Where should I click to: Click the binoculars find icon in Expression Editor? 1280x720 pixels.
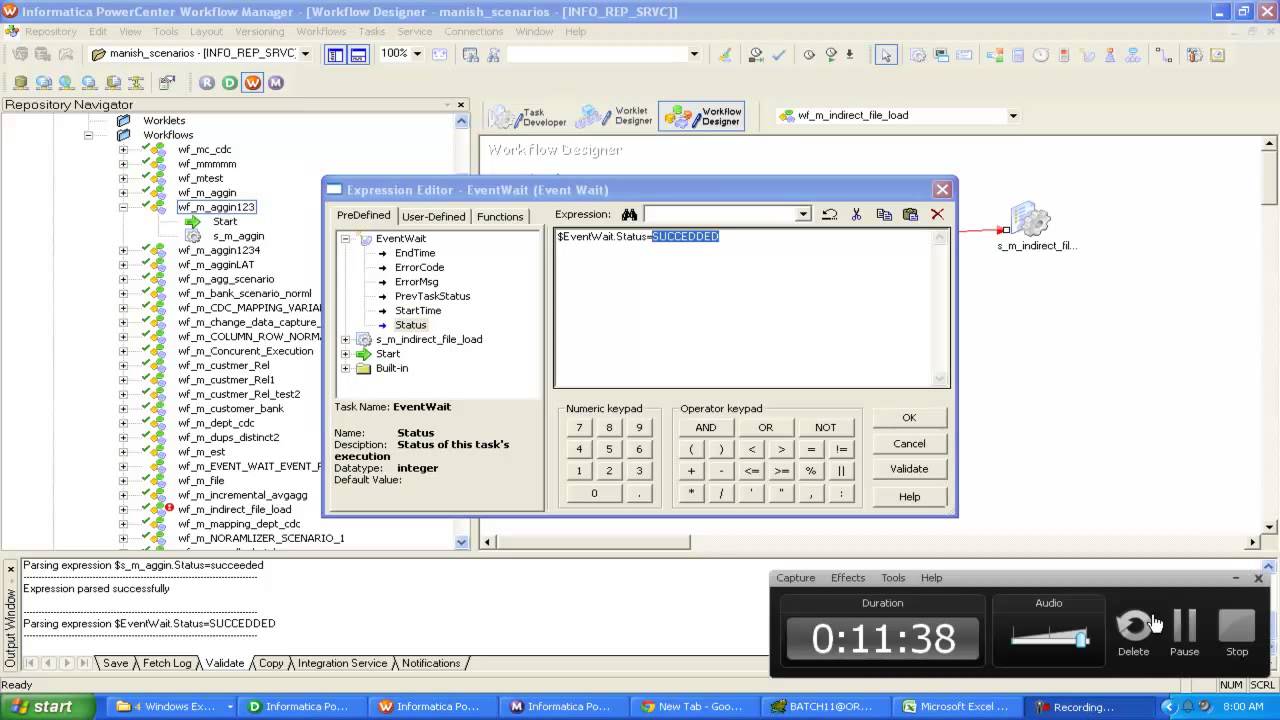point(629,214)
